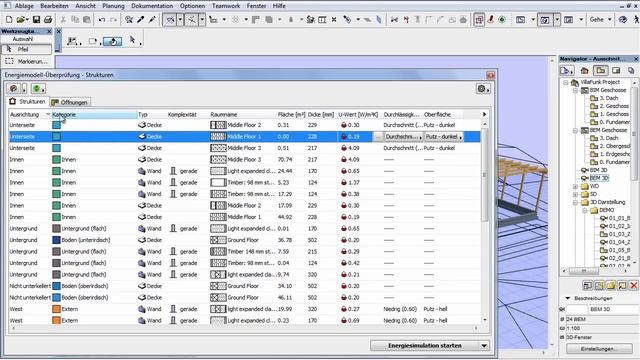Click the New document icon
The width and height of the screenshot is (640, 360).
tap(9, 19)
